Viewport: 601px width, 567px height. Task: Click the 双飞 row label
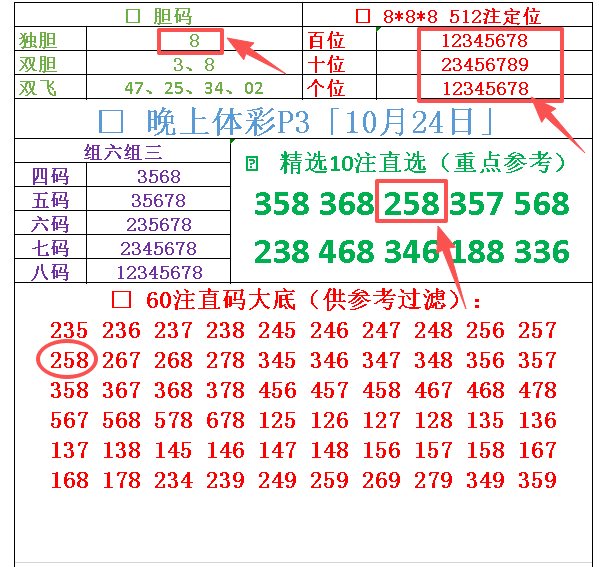click(38, 88)
